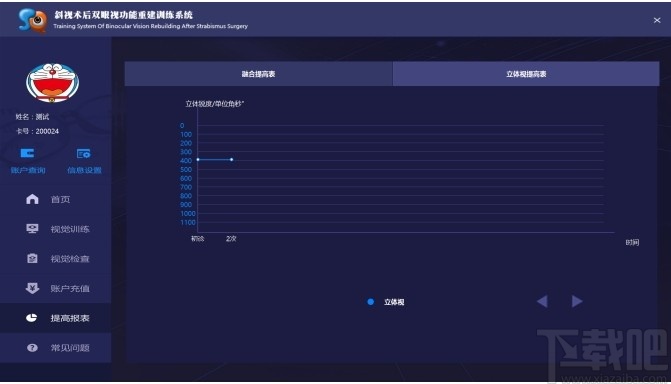Screen dimensions: 671x384
Task: Click the 2次 x-axis label
Action: 231,239
